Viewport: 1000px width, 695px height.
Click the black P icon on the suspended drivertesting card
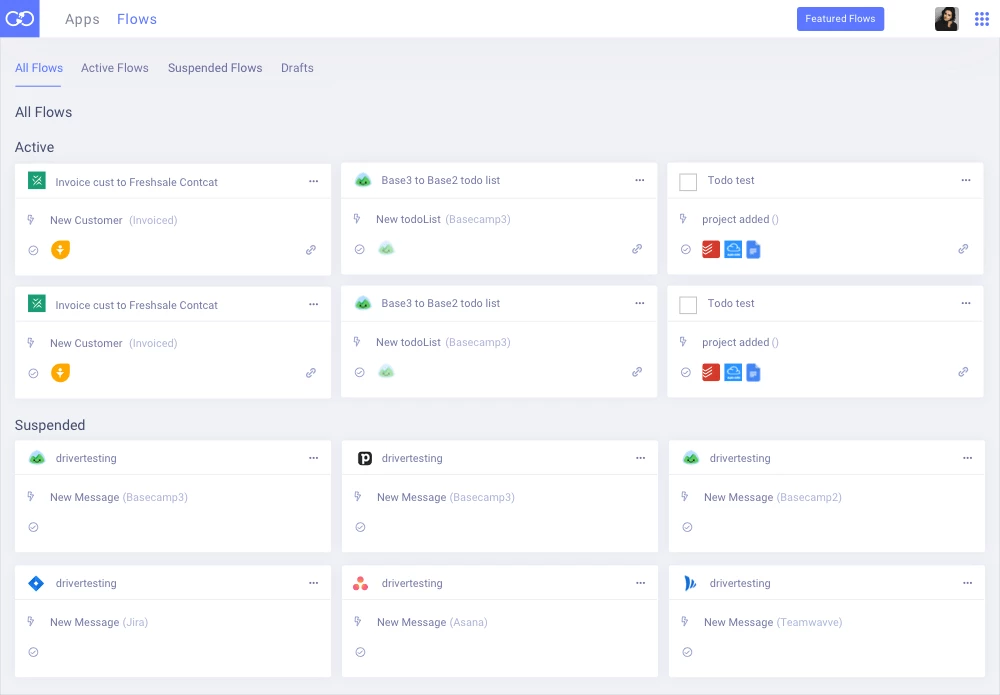(x=365, y=458)
